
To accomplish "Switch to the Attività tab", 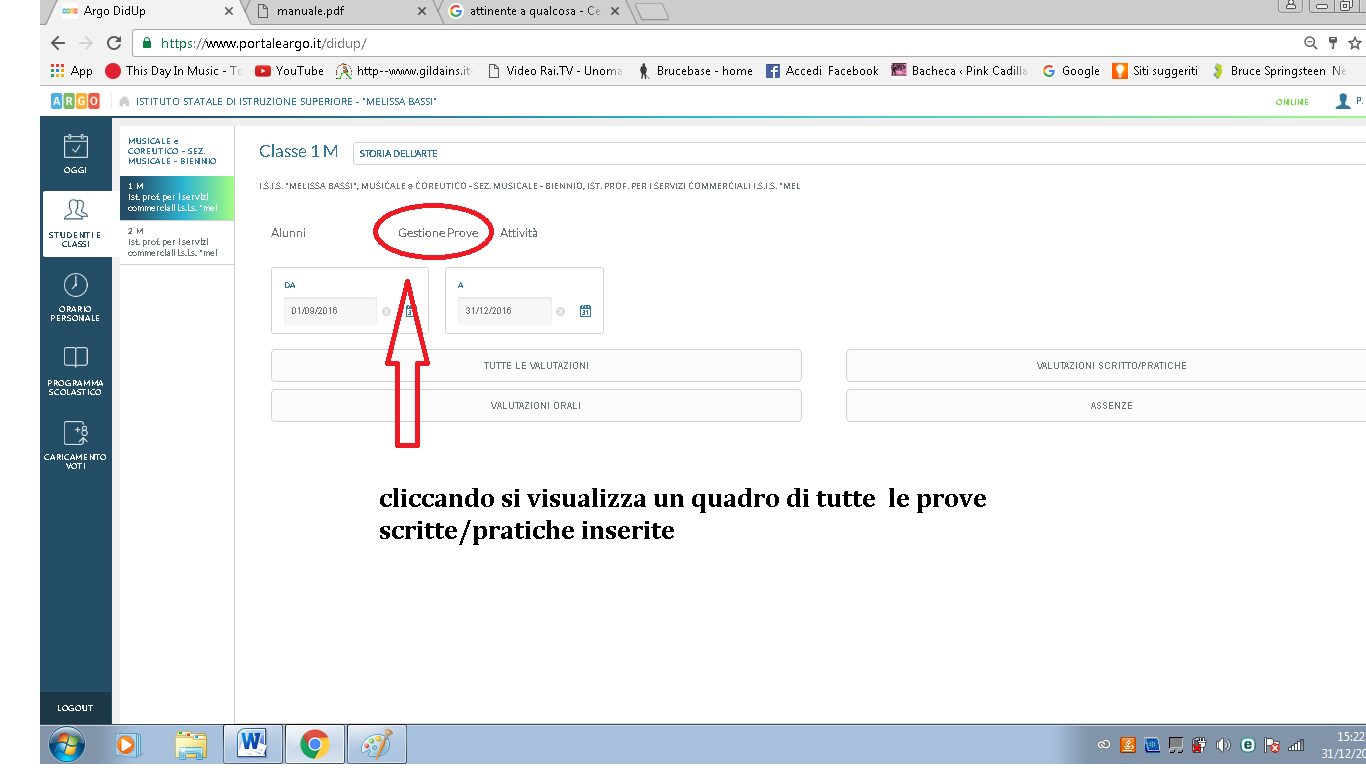I will 519,233.
